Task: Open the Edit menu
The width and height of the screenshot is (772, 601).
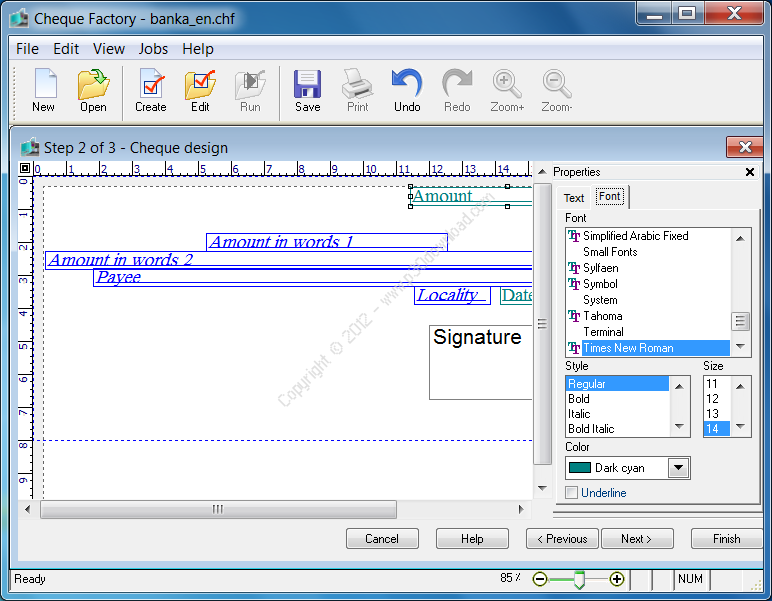Action: click(x=66, y=49)
